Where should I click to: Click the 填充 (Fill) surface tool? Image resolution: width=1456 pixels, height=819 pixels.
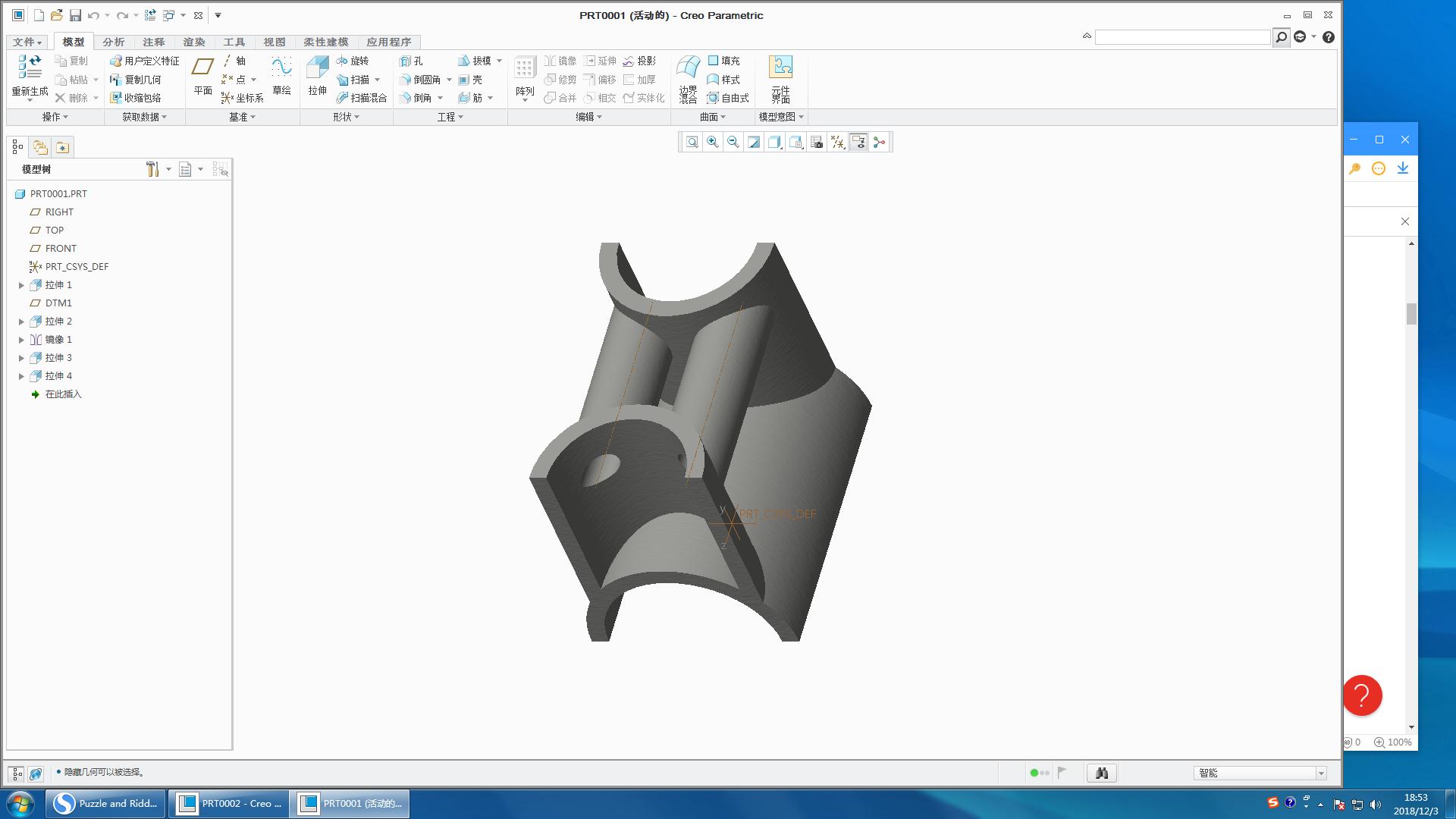click(724, 61)
